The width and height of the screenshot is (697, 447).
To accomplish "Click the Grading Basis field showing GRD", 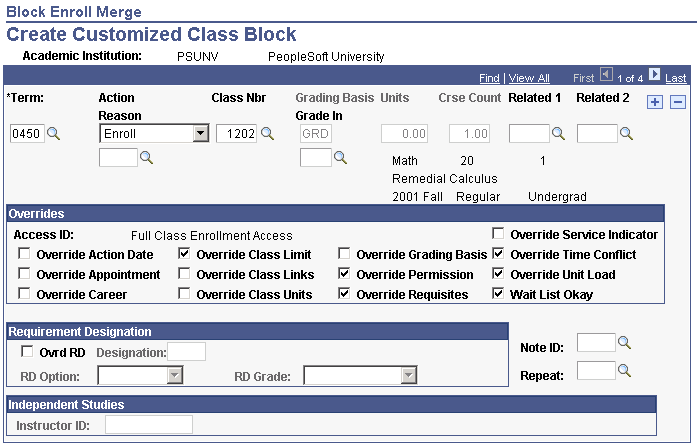I will click(316, 133).
